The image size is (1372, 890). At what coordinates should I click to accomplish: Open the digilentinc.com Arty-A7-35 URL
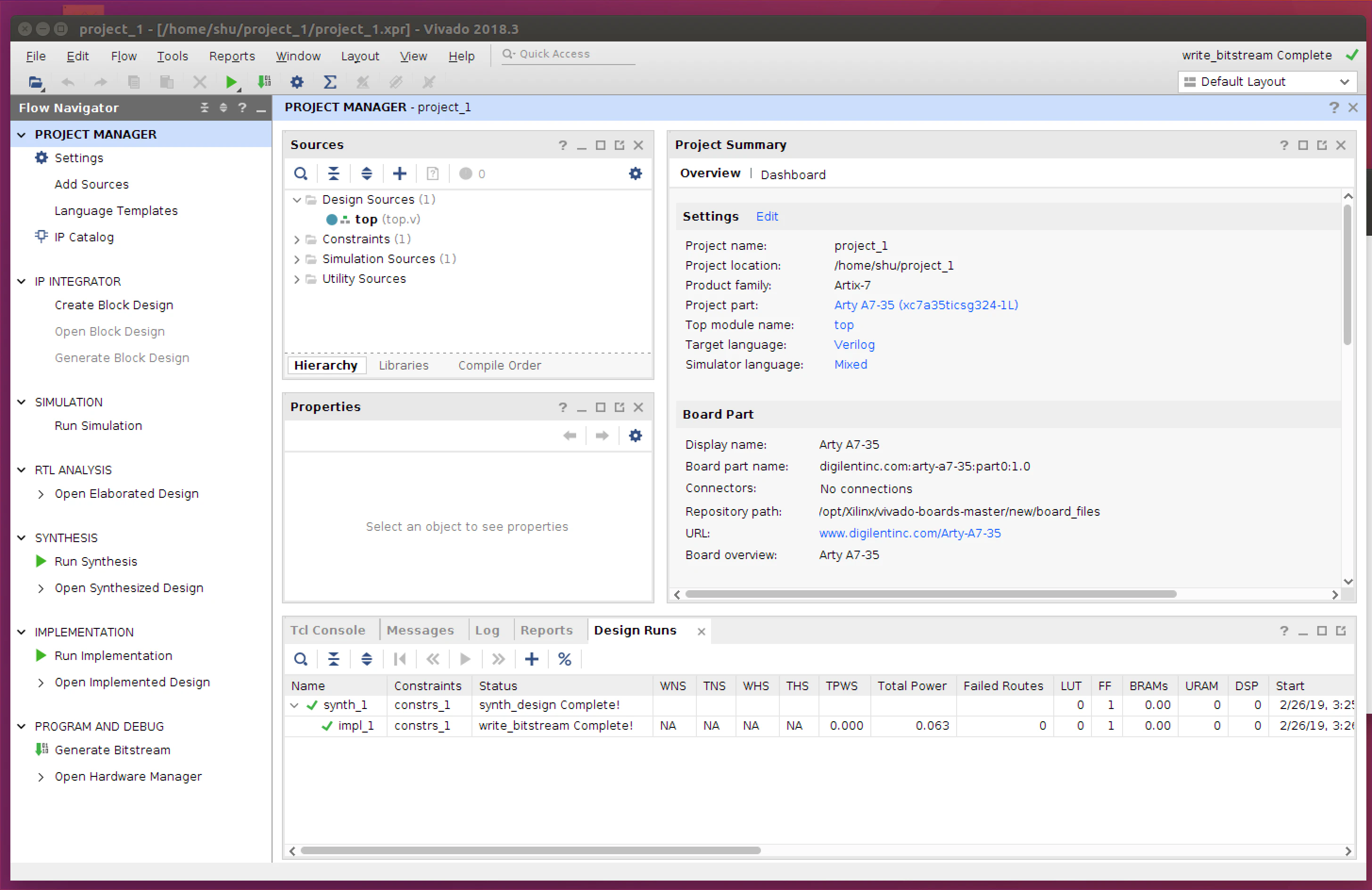pyautogui.click(x=909, y=533)
